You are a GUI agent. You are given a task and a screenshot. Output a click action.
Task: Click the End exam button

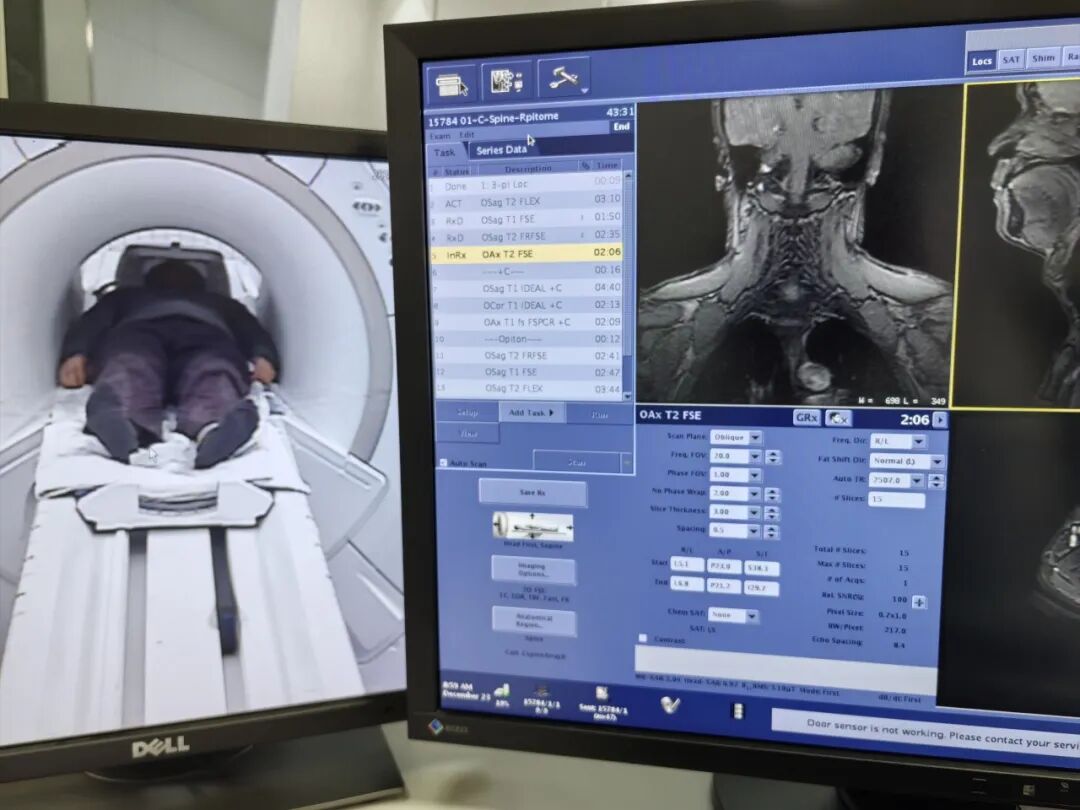coord(621,127)
